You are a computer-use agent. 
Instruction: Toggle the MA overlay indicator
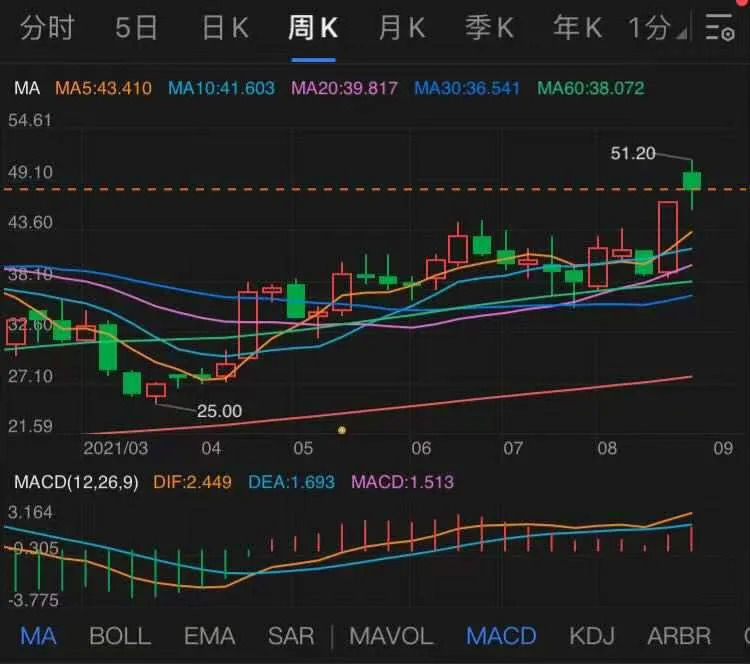click(x=39, y=636)
